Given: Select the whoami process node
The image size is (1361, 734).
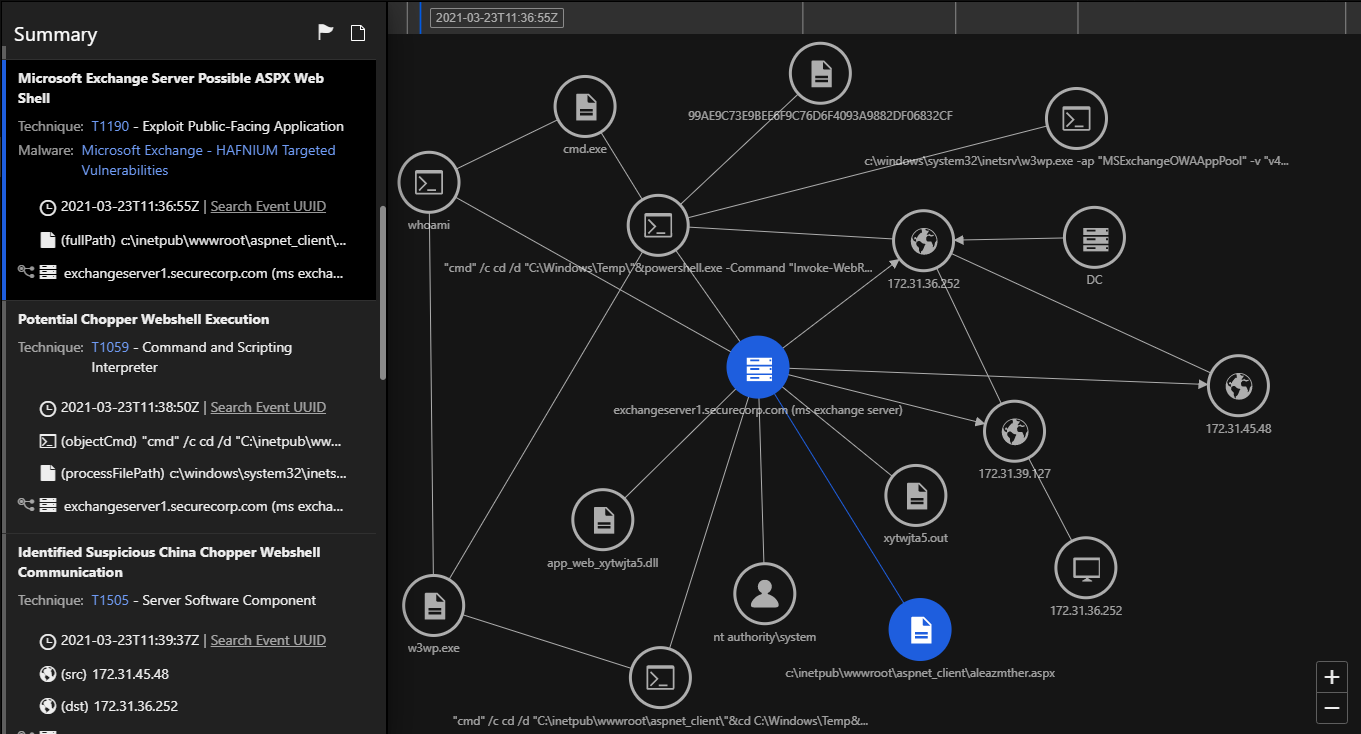Looking at the screenshot, I should point(429,183).
